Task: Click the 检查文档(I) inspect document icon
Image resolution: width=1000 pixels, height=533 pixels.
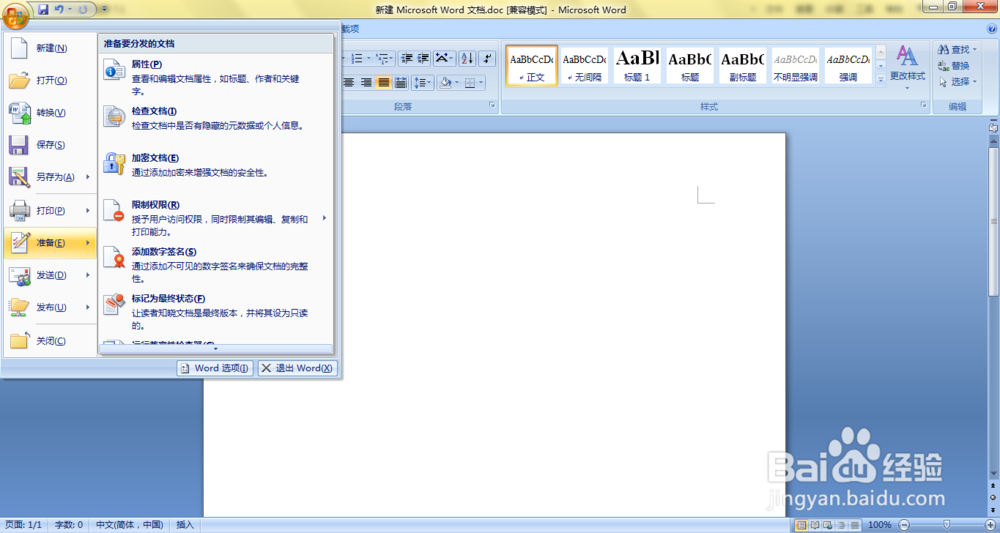Action: click(114, 117)
